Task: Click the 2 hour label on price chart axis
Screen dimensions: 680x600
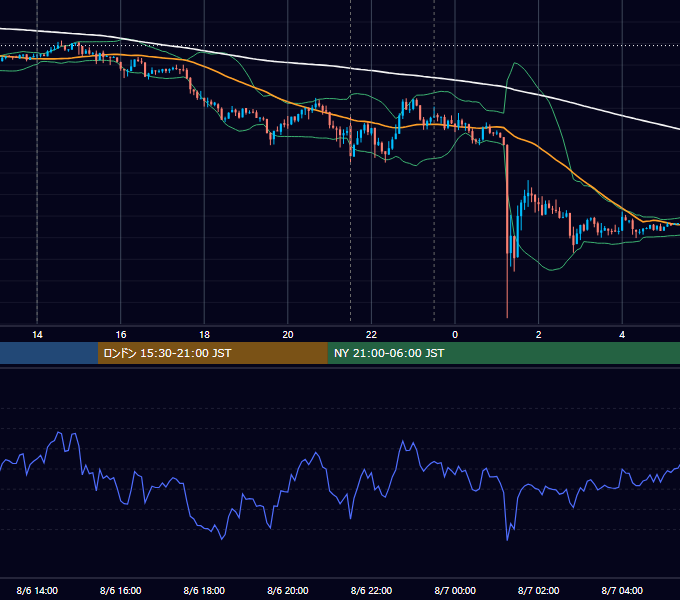Action: 539,335
